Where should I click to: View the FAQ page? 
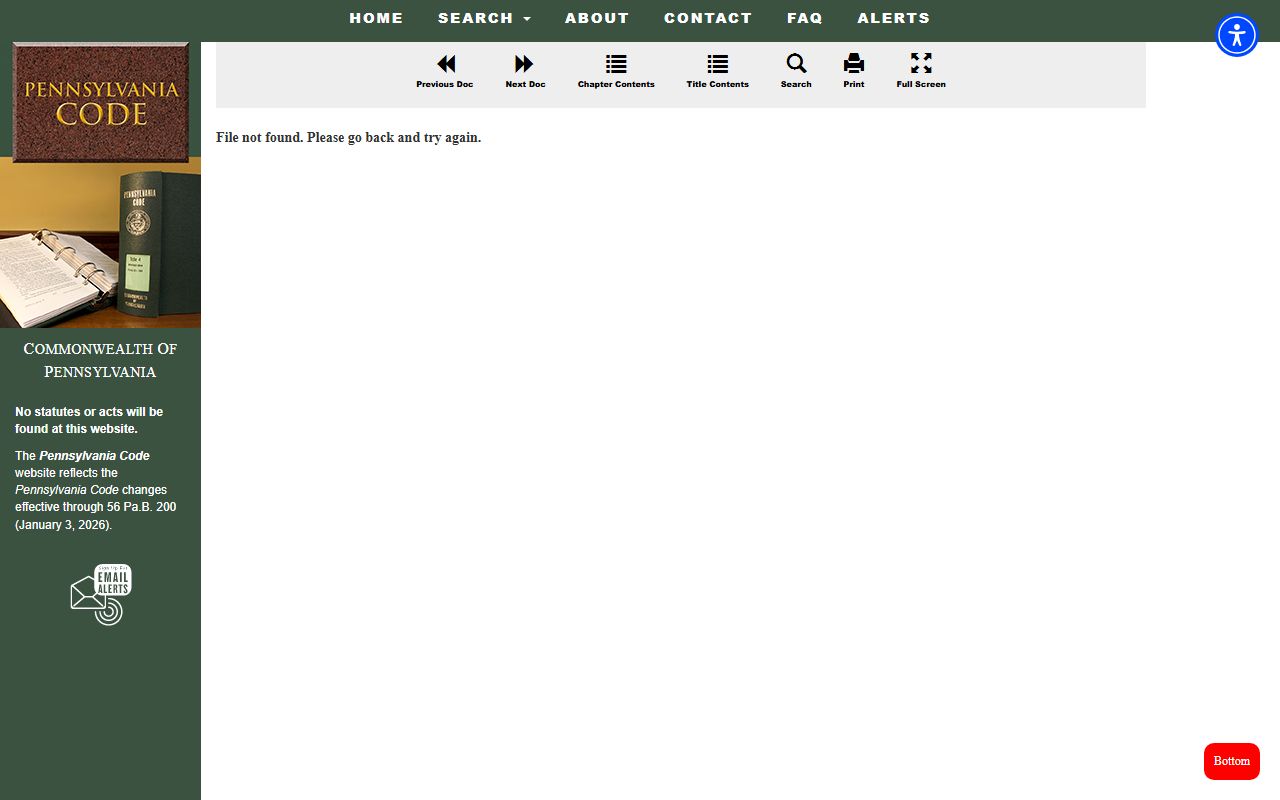(x=805, y=18)
